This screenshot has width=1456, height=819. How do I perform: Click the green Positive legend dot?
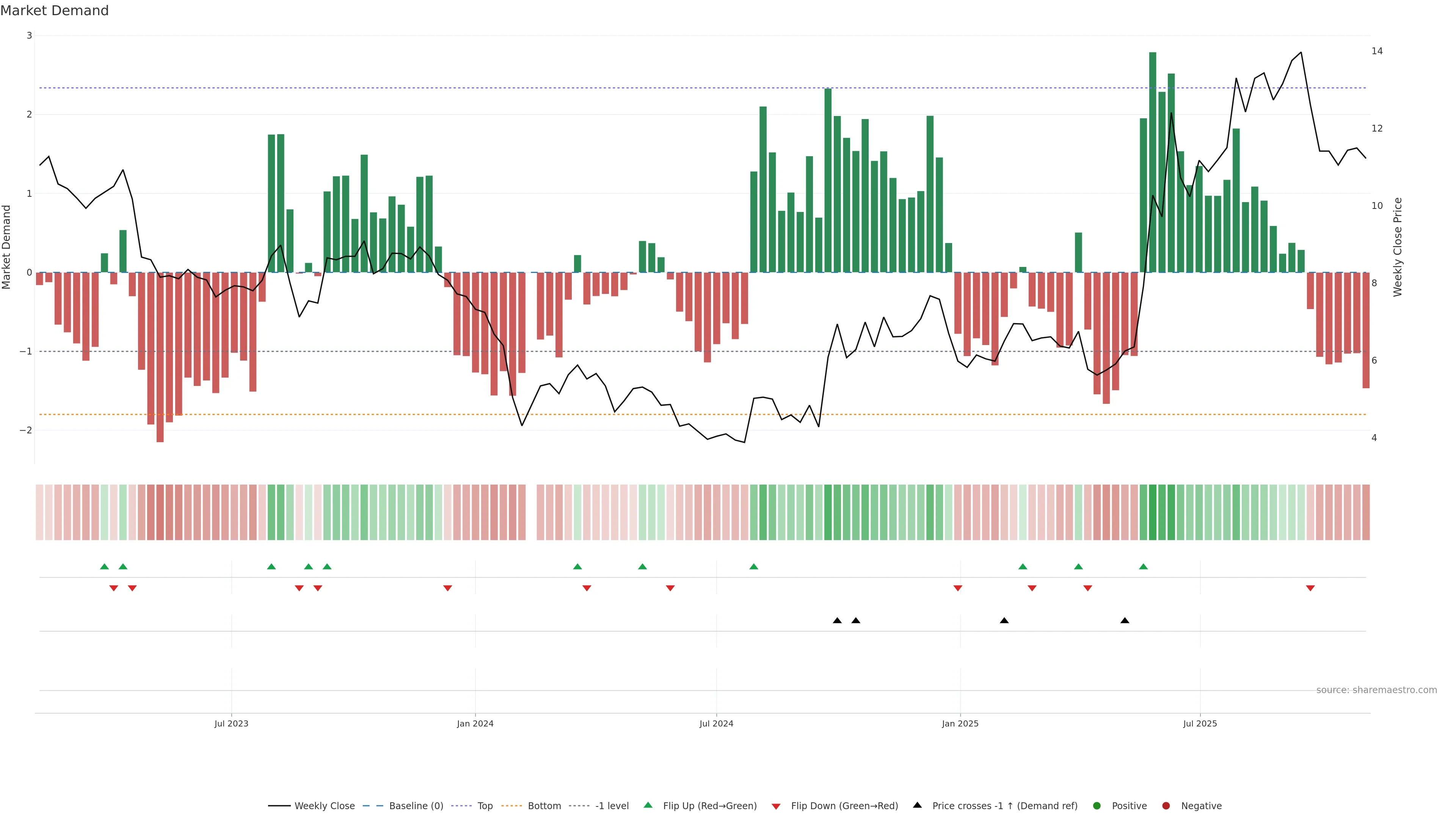coord(1097,806)
